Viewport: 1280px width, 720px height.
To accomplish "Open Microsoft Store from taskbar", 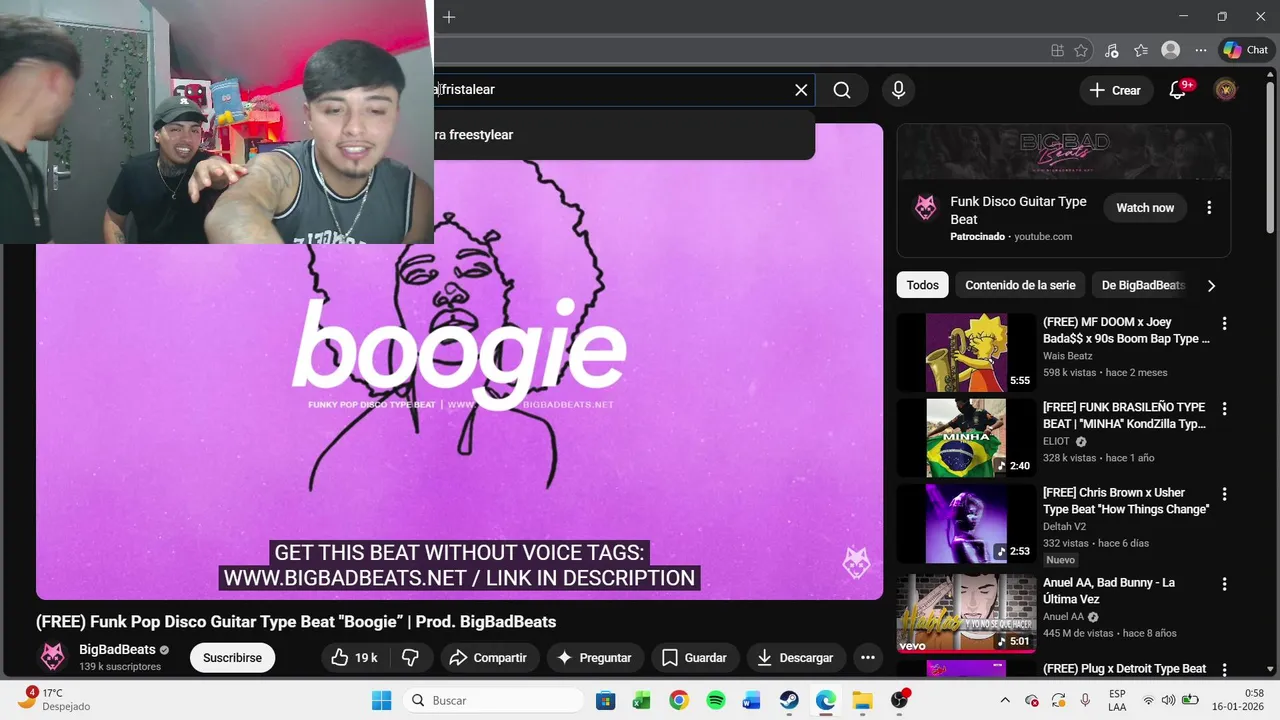I will tap(605, 700).
